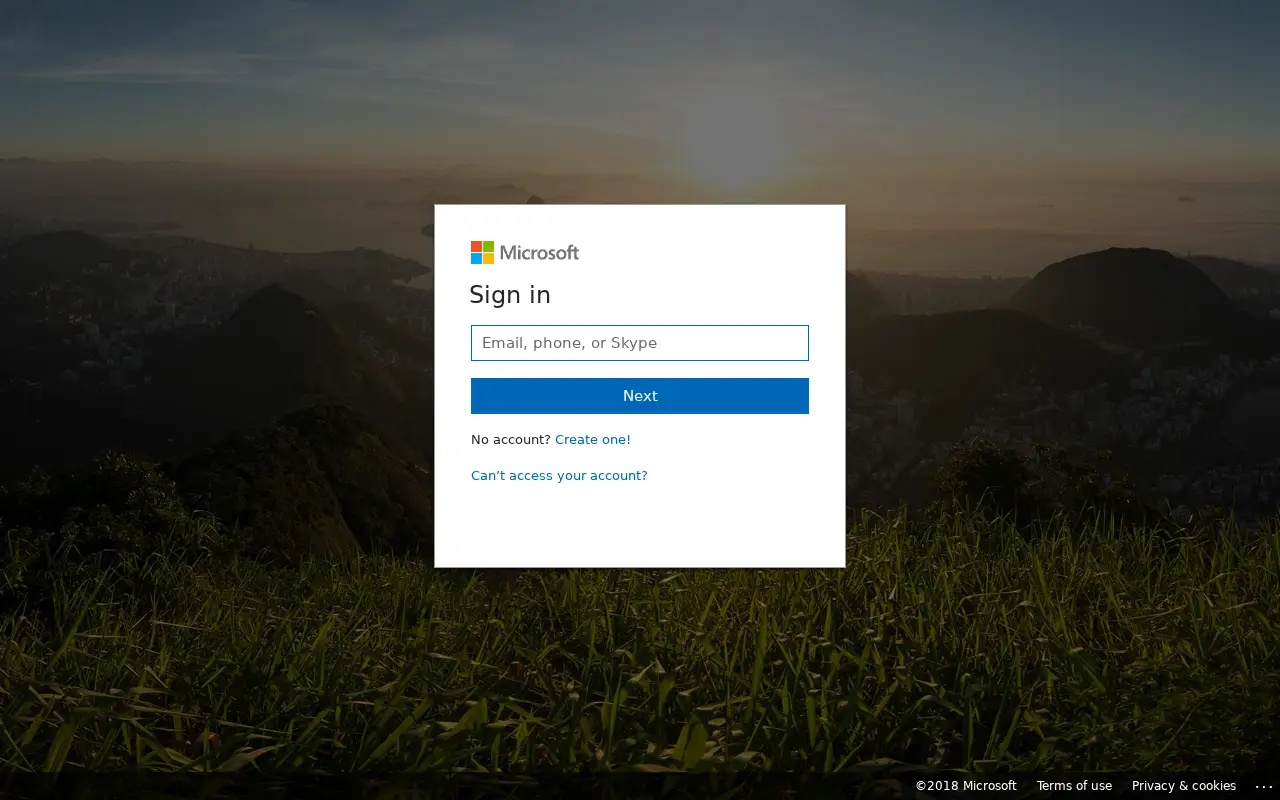The height and width of the screenshot is (800, 1280).
Task: Click the Next button
Action: (640, 396)
